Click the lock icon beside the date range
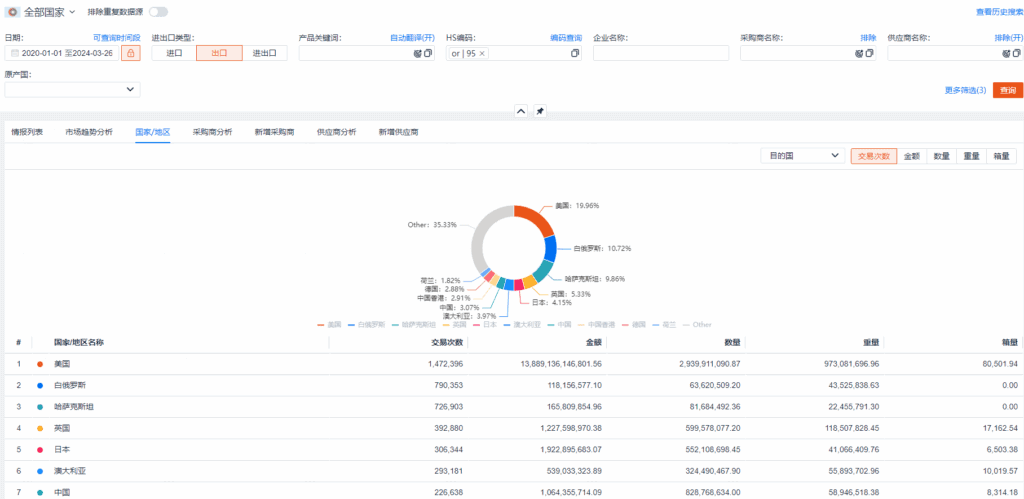The width and height of the screenshot is (1024, 499). 130,53
